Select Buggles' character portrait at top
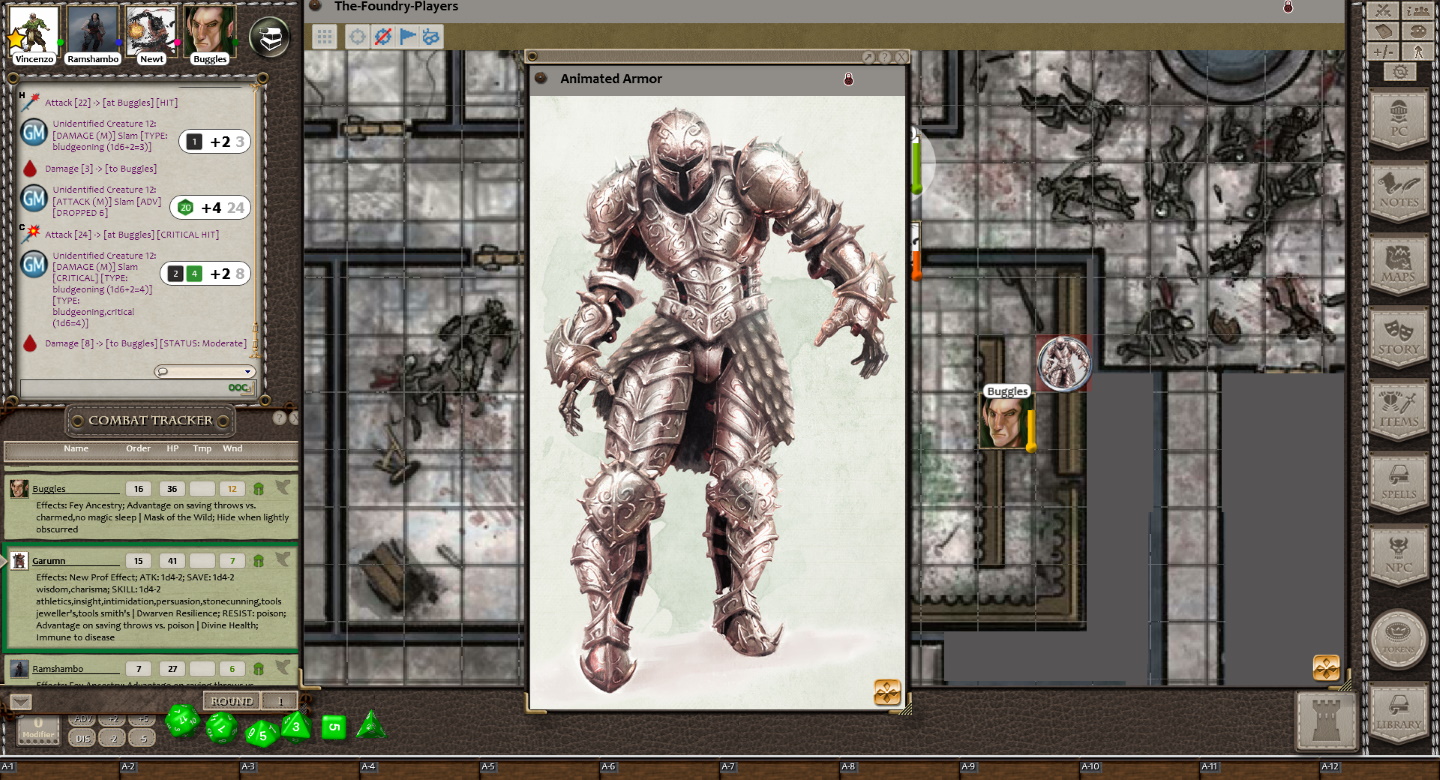1440x780 pixels. 209,30
